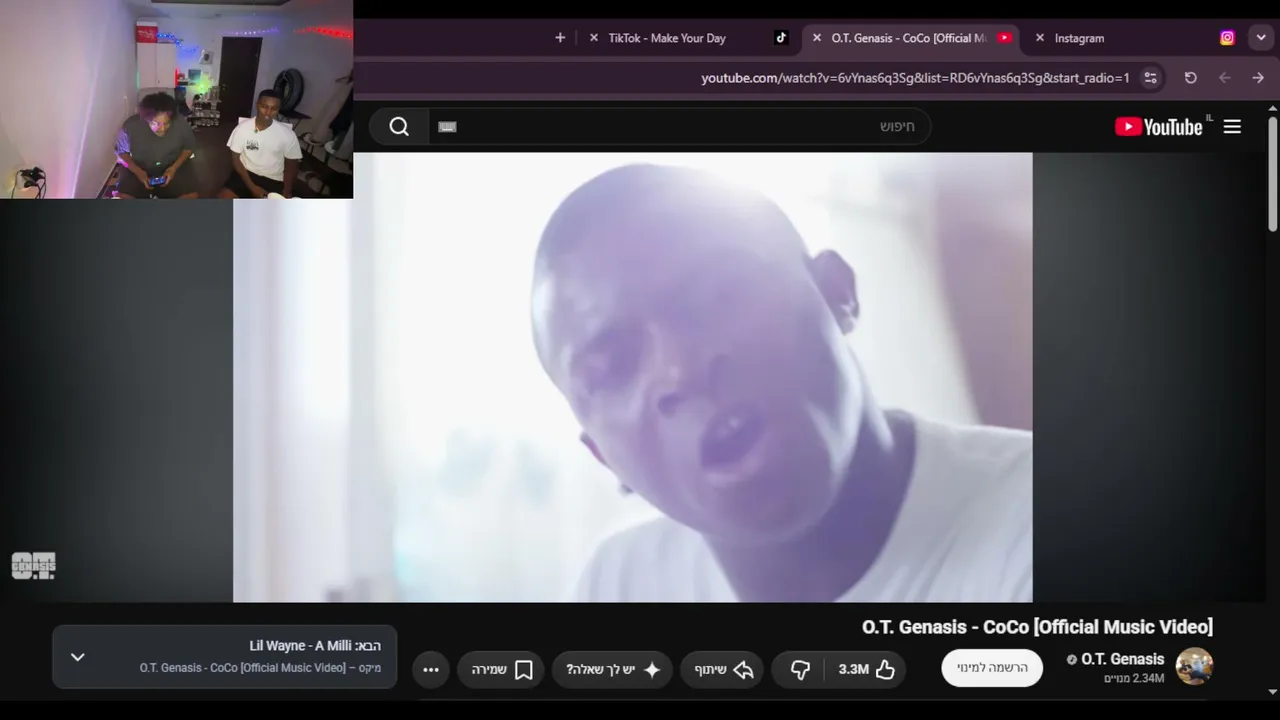Screen dimensions: 1280x720
Task: Share the CoCo video
Action: tap(723, 670)
